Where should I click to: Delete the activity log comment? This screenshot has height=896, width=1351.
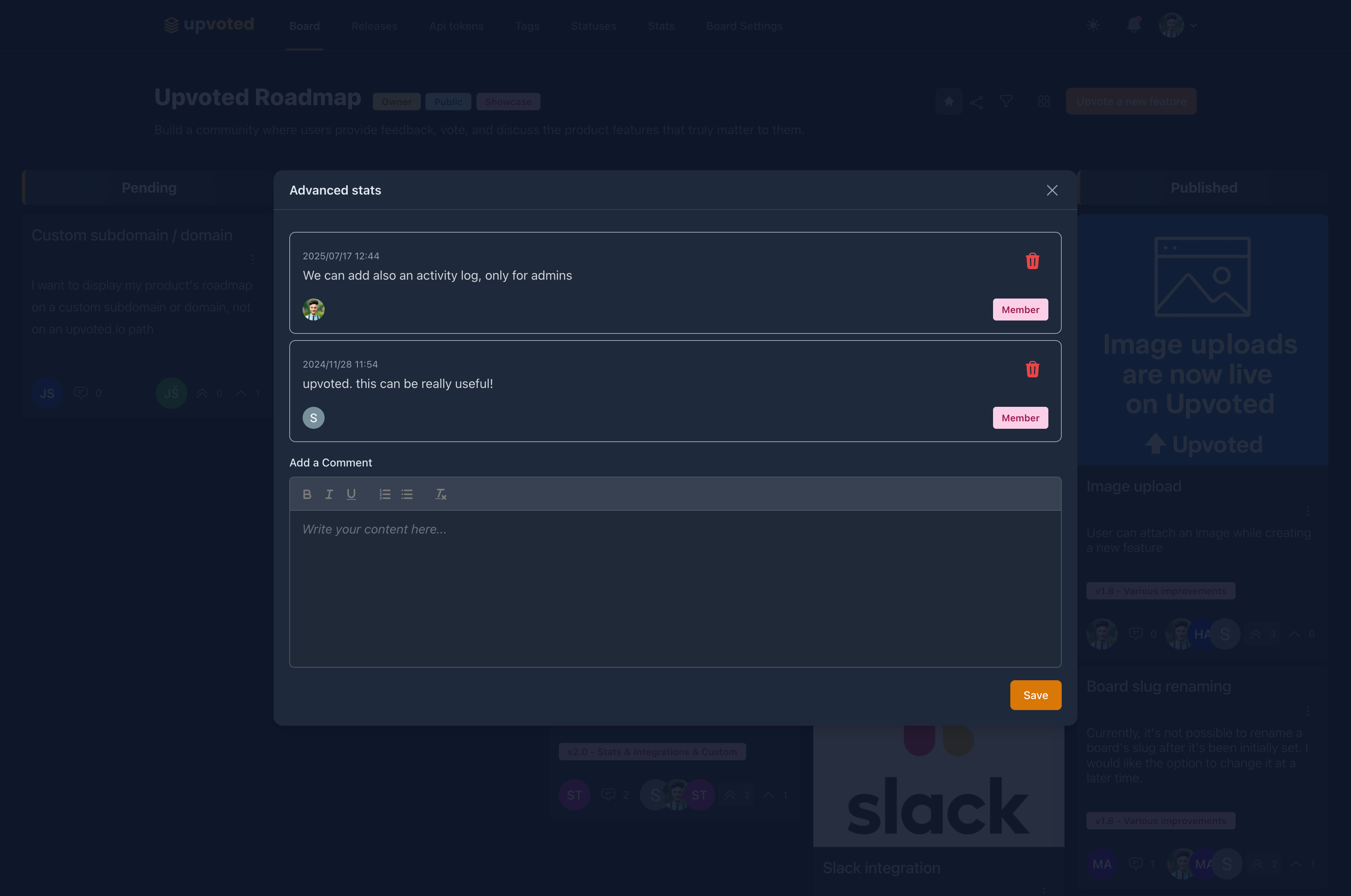[1032, 261]
